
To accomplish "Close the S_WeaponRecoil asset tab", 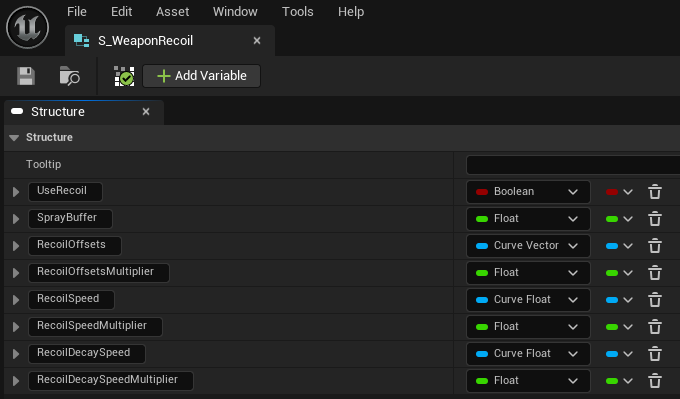I will 257,40.
